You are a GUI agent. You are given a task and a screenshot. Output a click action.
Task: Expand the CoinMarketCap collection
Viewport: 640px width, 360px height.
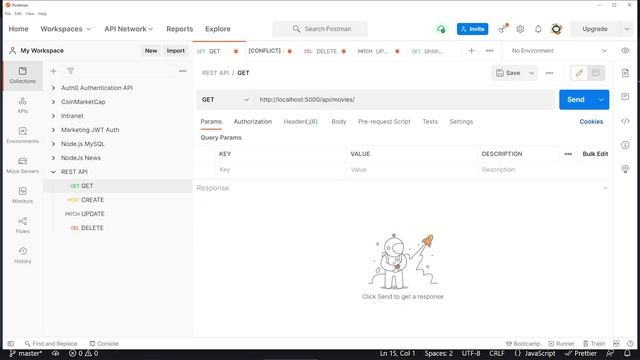click(53, 102)
